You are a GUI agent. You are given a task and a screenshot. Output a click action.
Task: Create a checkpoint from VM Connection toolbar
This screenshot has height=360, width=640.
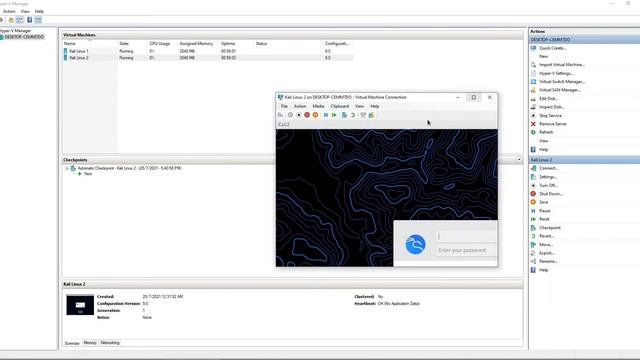pos(344,115)
